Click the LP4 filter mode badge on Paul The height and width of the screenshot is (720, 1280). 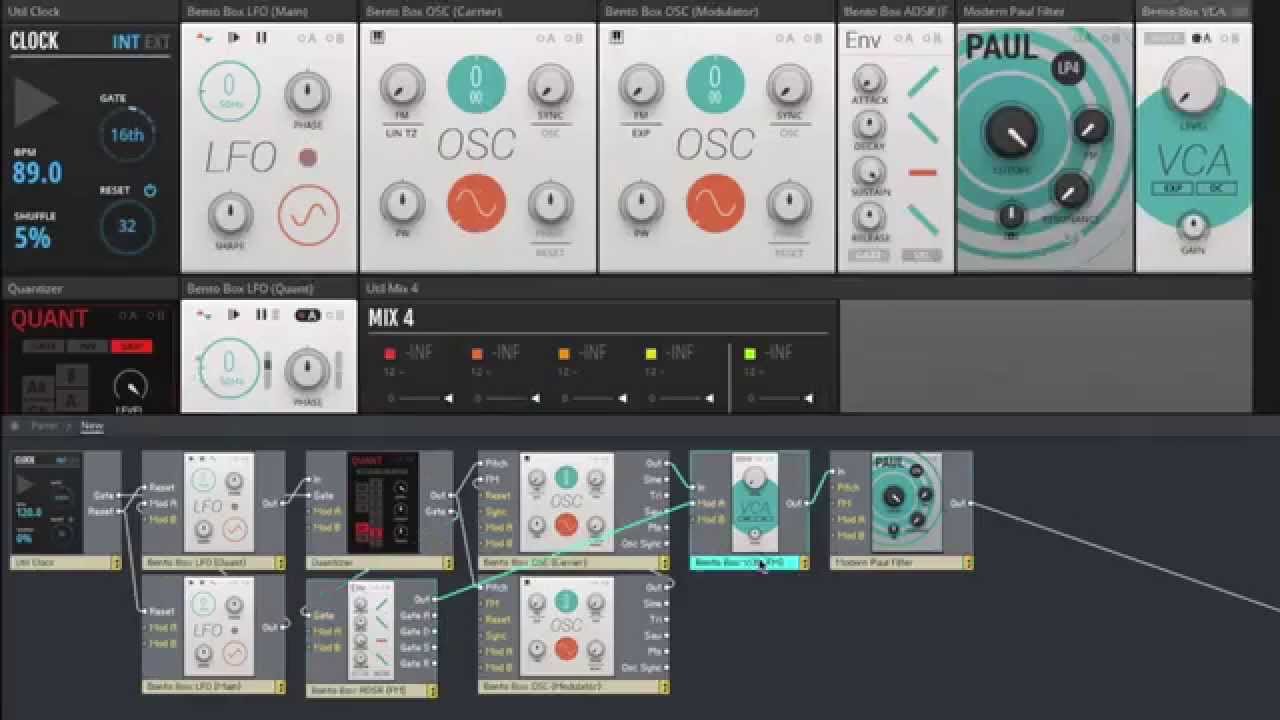coord(1068,68)
